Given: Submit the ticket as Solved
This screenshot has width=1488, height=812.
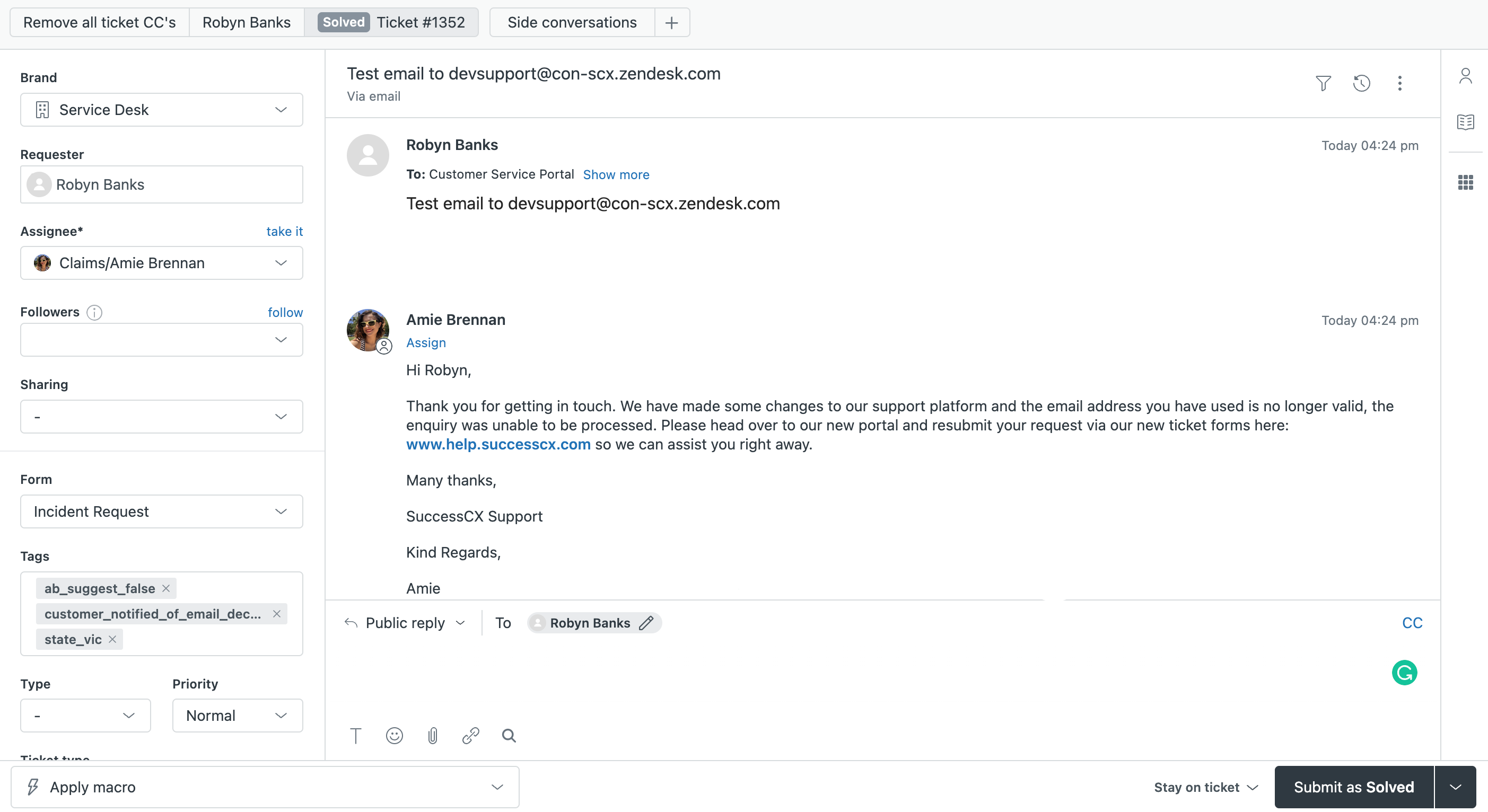Looking at the screenshot, I should [1354, 787].
